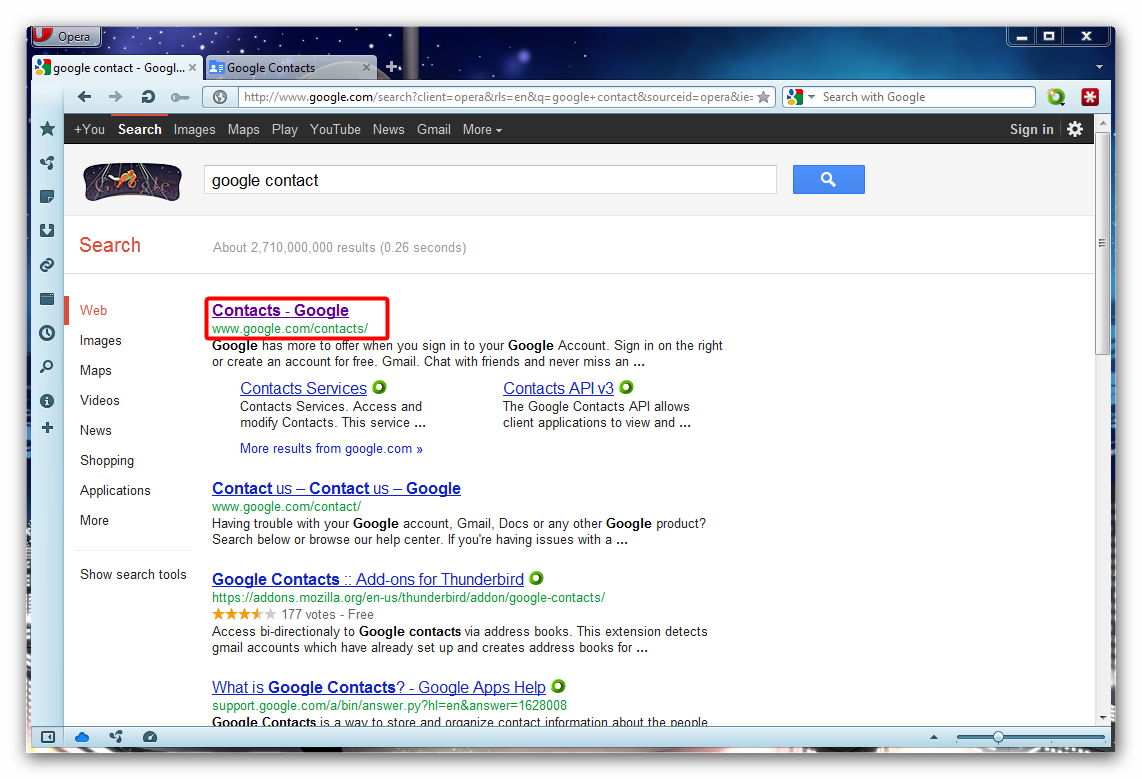The height and width of the screenshot is (779, 1142).
Task: Open closed tabs dropdown arrow
Action: click(x=1099, y=67)
